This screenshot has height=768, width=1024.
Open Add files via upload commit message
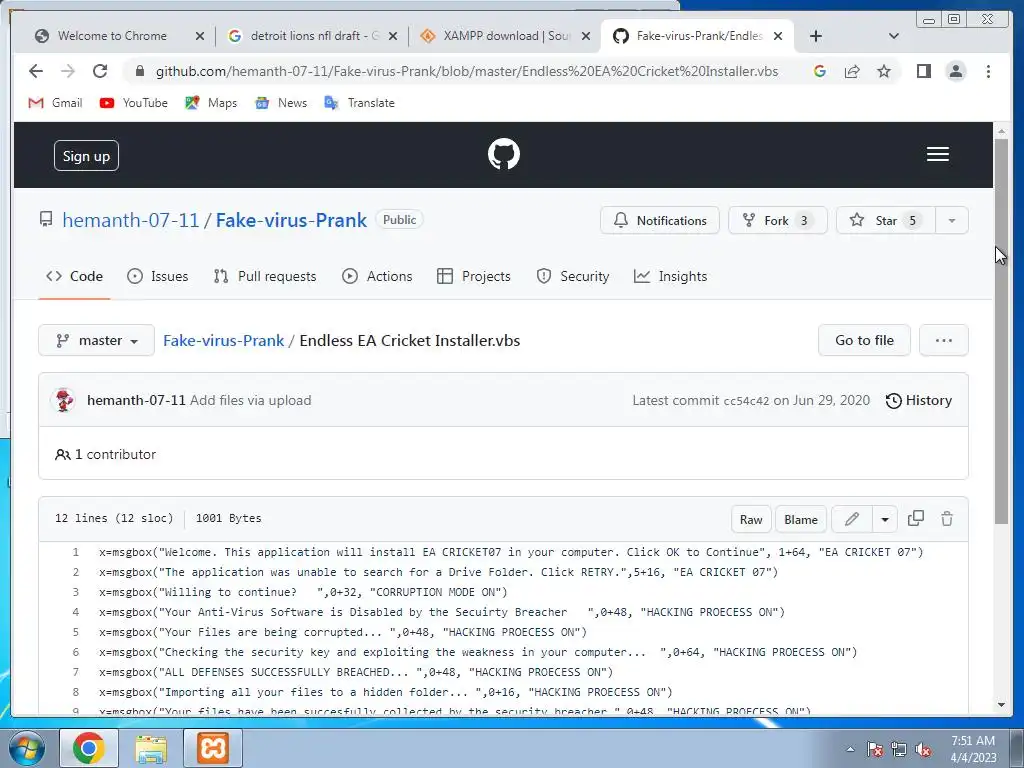click(x=250, y=400)
